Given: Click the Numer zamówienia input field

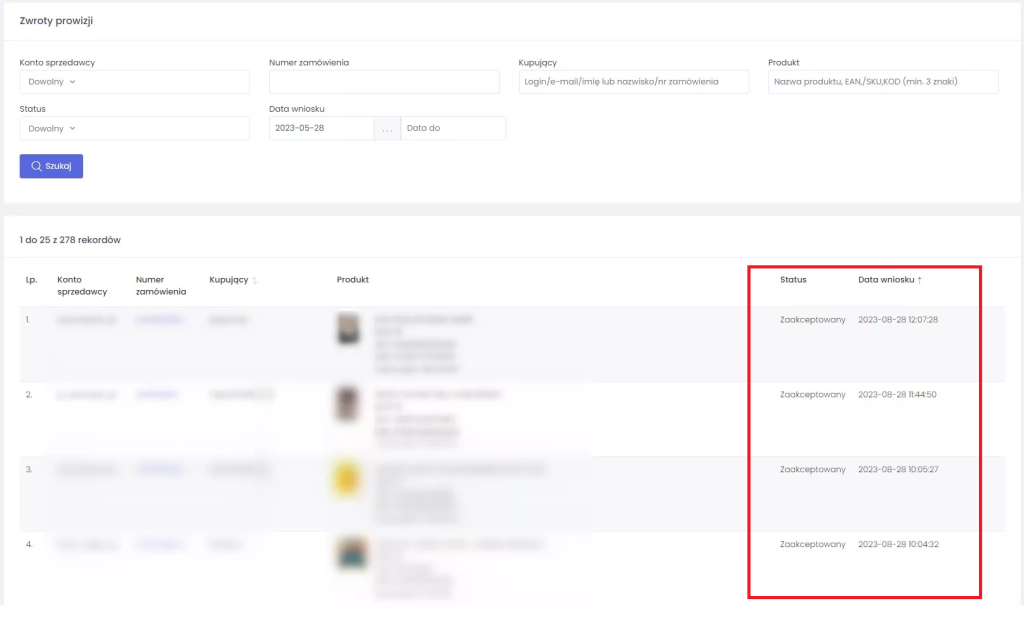Looking at the screenshot, I should [383, 82].
